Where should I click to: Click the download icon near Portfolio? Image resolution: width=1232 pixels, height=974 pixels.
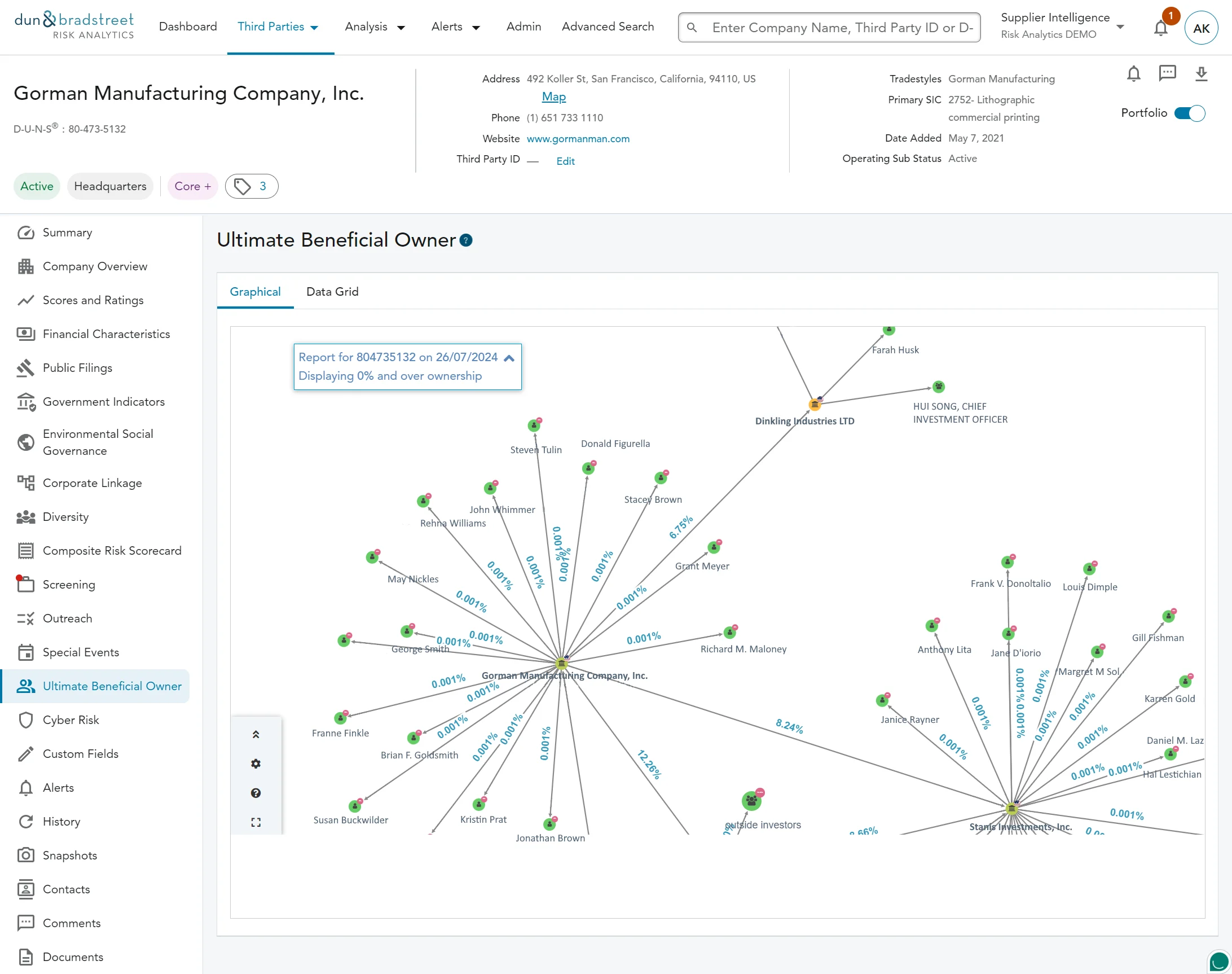[x=1201, y=73]
